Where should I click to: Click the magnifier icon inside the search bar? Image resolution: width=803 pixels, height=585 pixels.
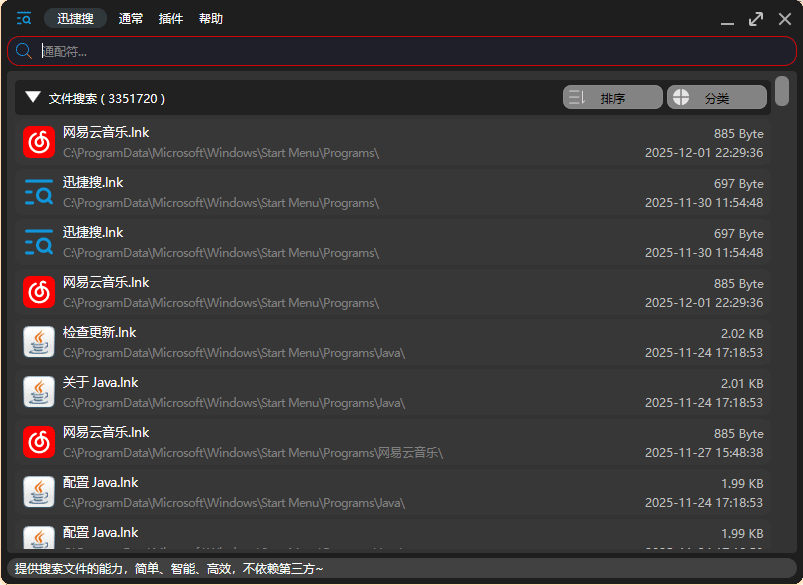(22, 51)
